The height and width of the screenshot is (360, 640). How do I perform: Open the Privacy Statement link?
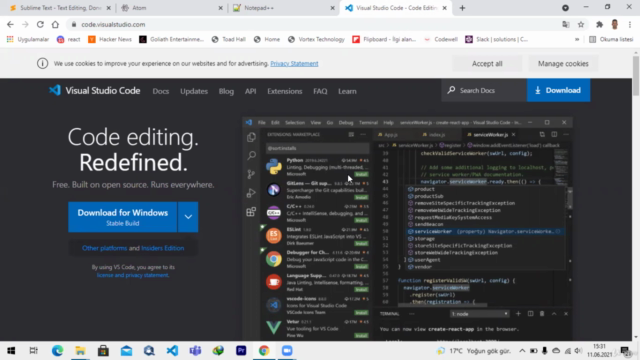pos(294,64)
